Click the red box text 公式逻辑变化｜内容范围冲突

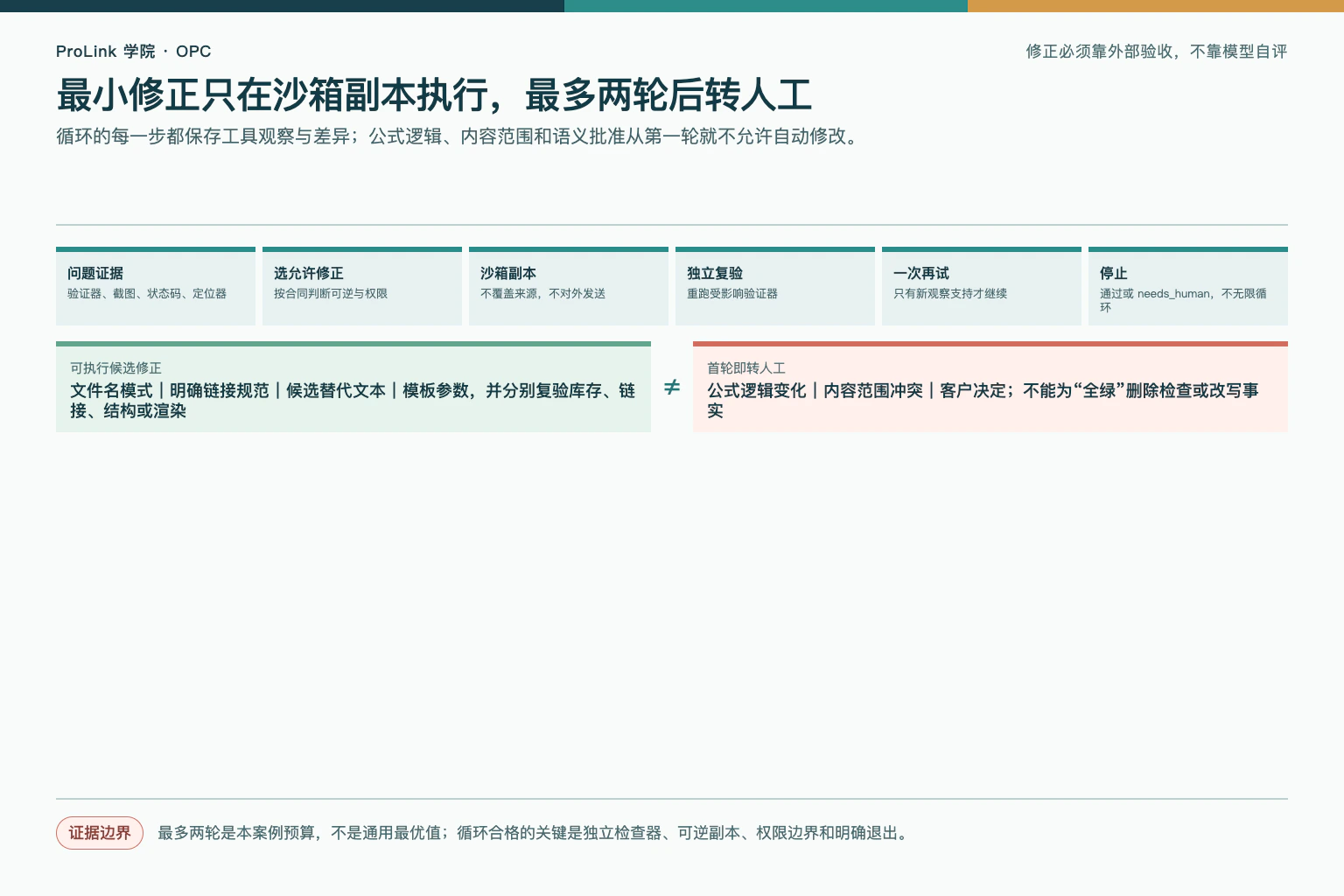pos(983,401)
